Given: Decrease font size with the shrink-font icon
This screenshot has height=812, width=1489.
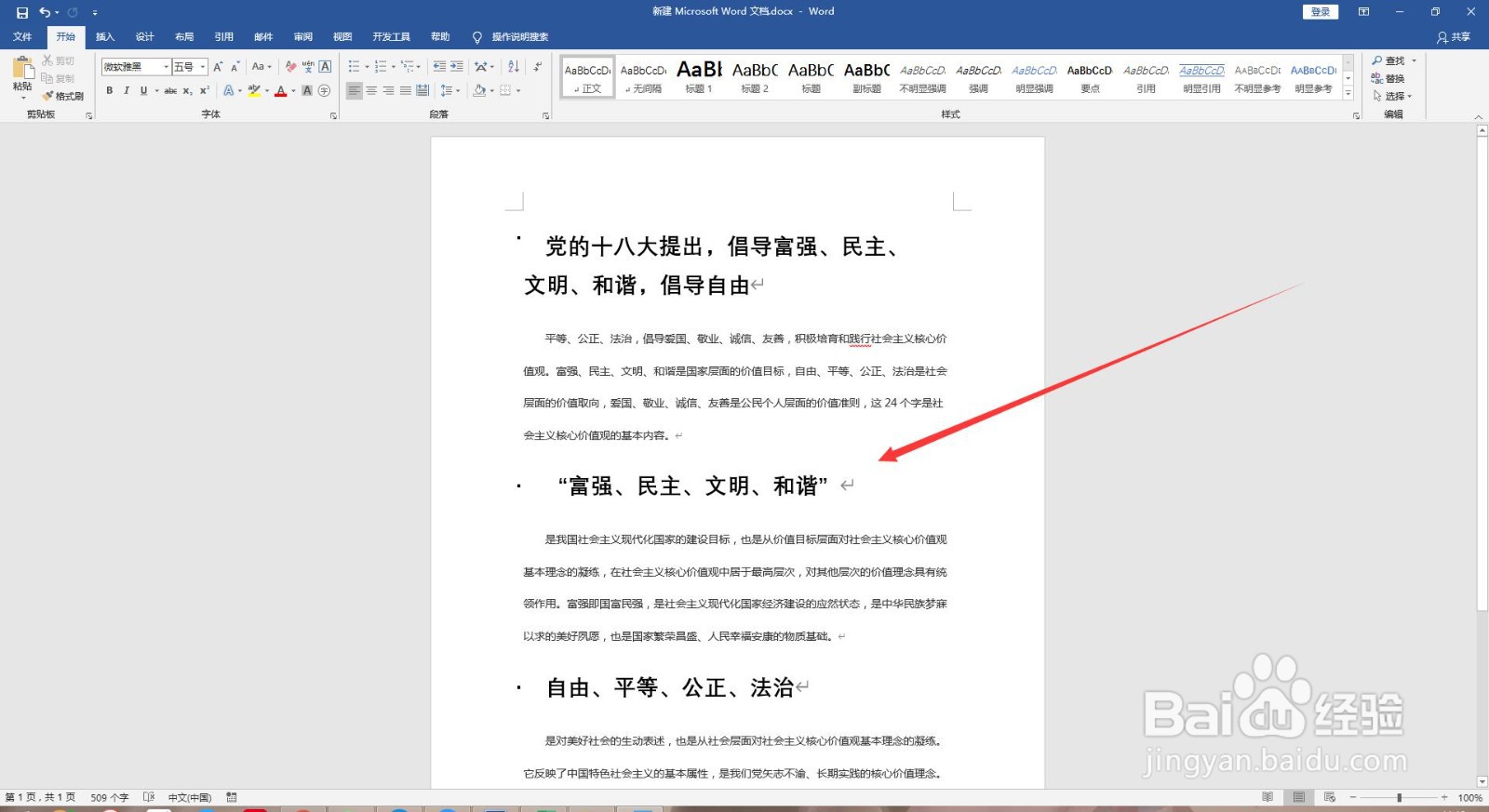Looking at the screenshot, I should pos(235,66).
